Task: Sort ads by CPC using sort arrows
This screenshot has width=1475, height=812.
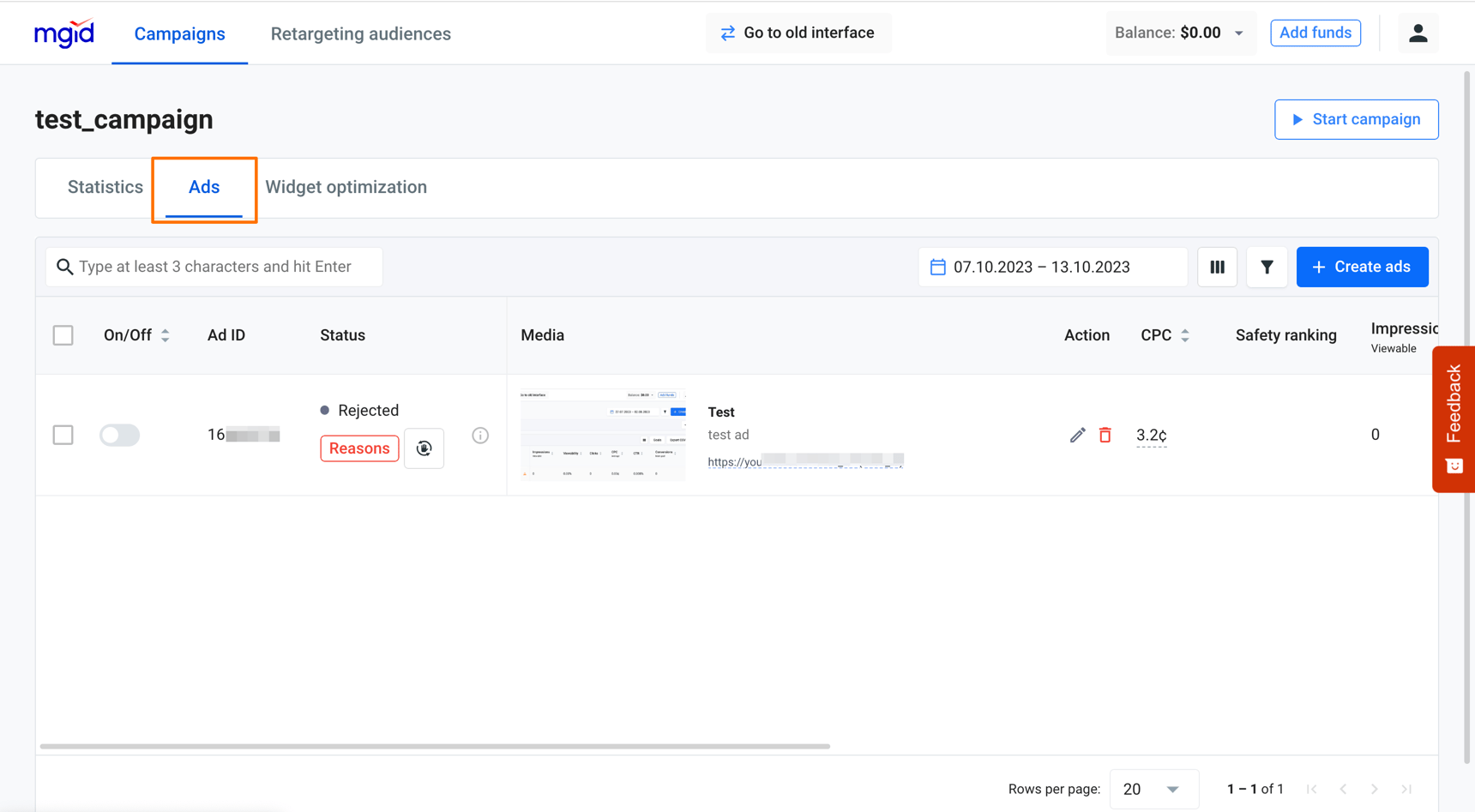Action: [1185, 335]
